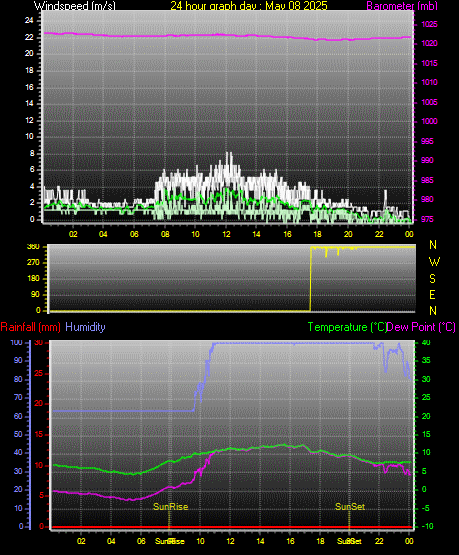Click the S compass direction label

(432, 279)
